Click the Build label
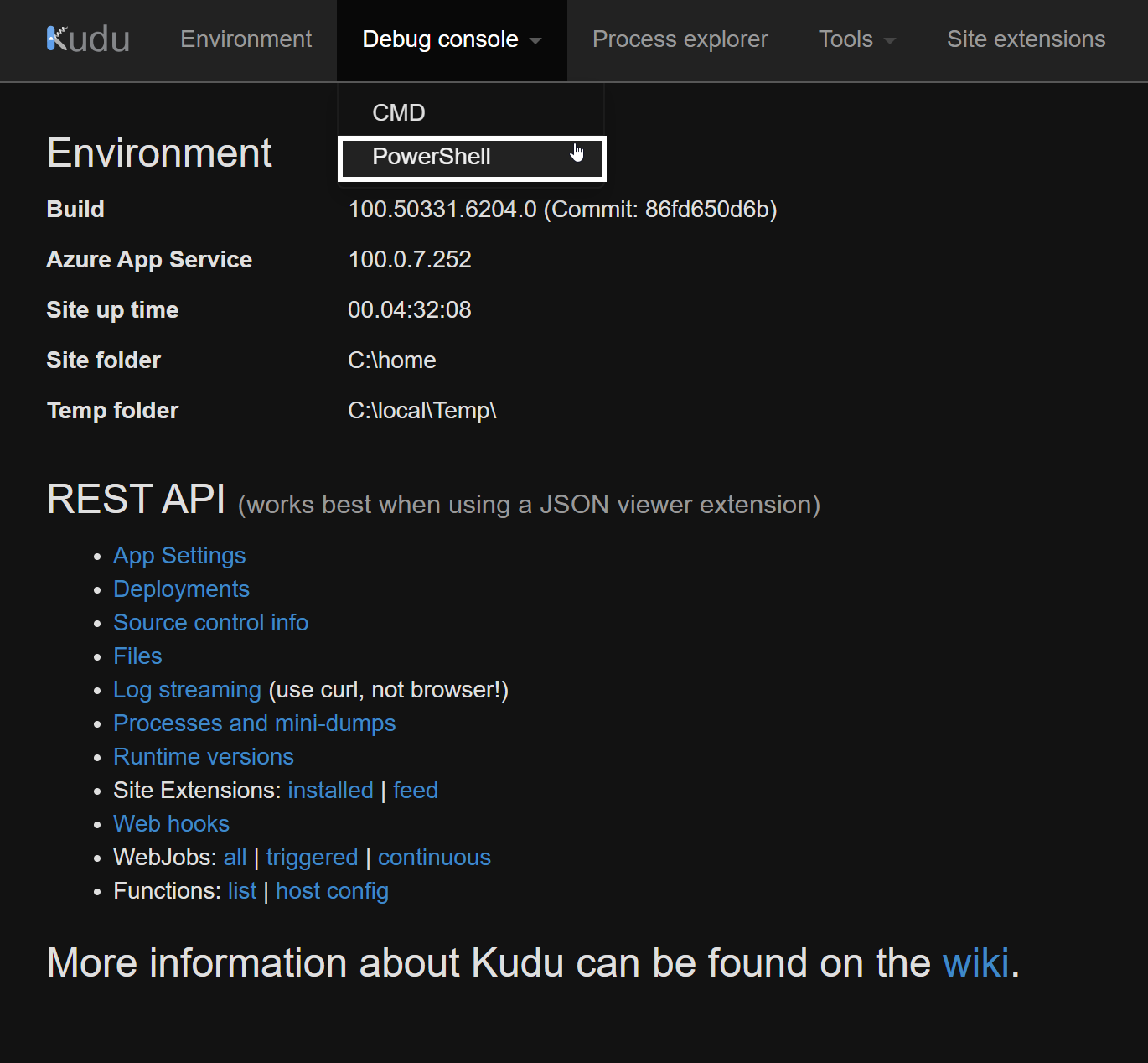Viewport: 1148px width, 1063px height. (75, 210)
